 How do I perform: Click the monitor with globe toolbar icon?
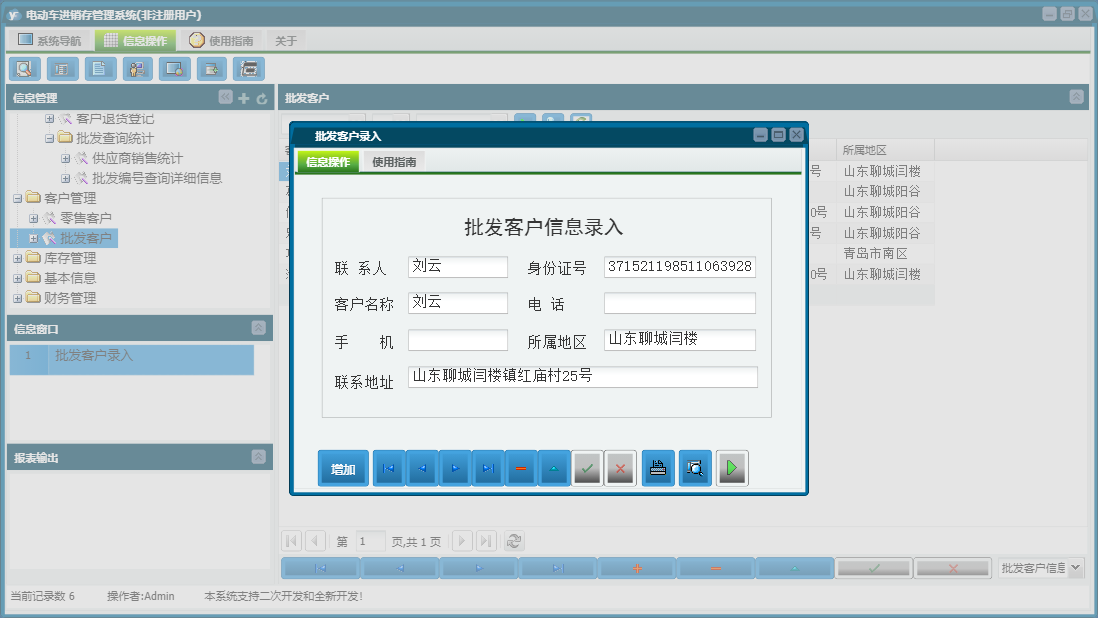[x=174, y=69]
